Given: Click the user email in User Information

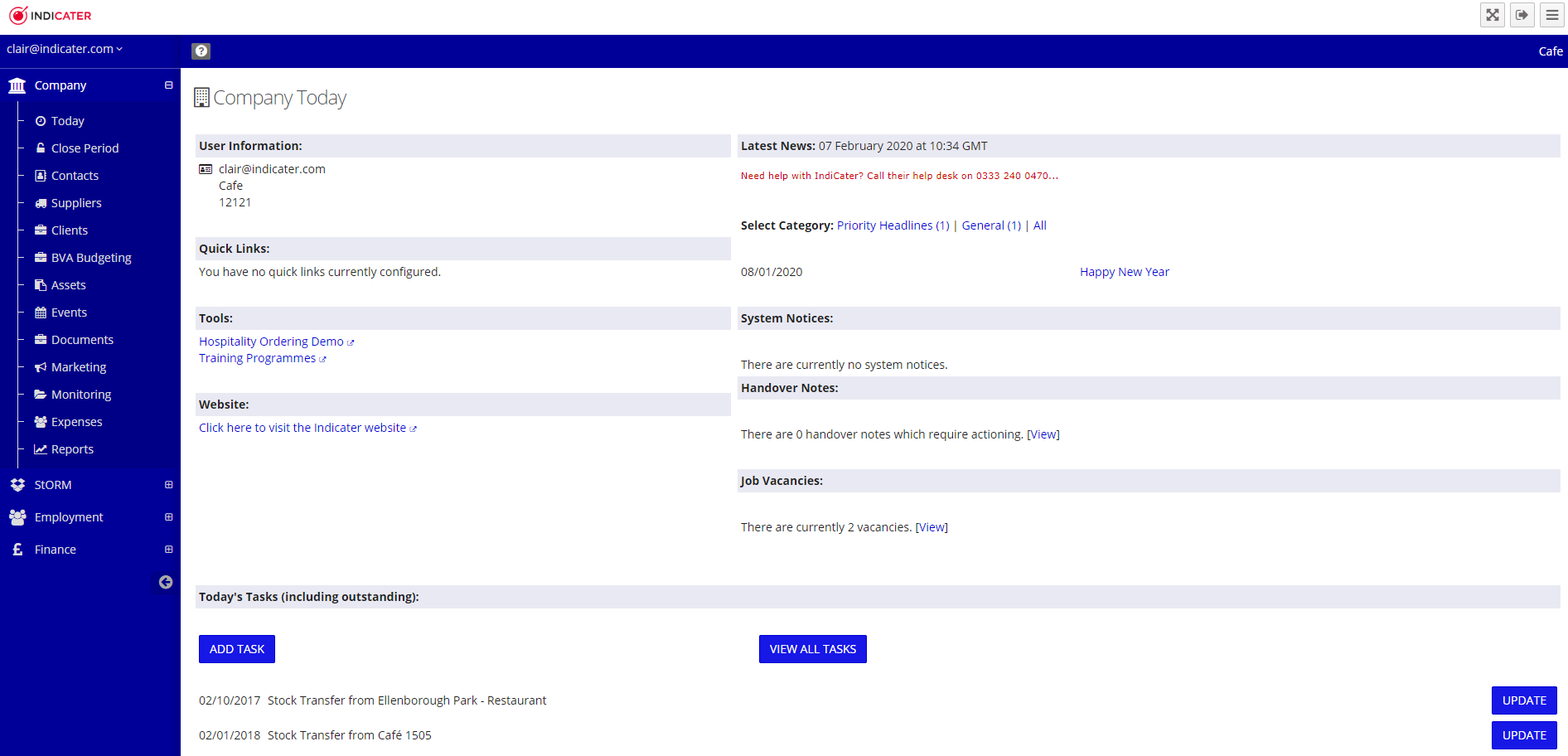Looking at the screenshot, I should pos(272,169).
